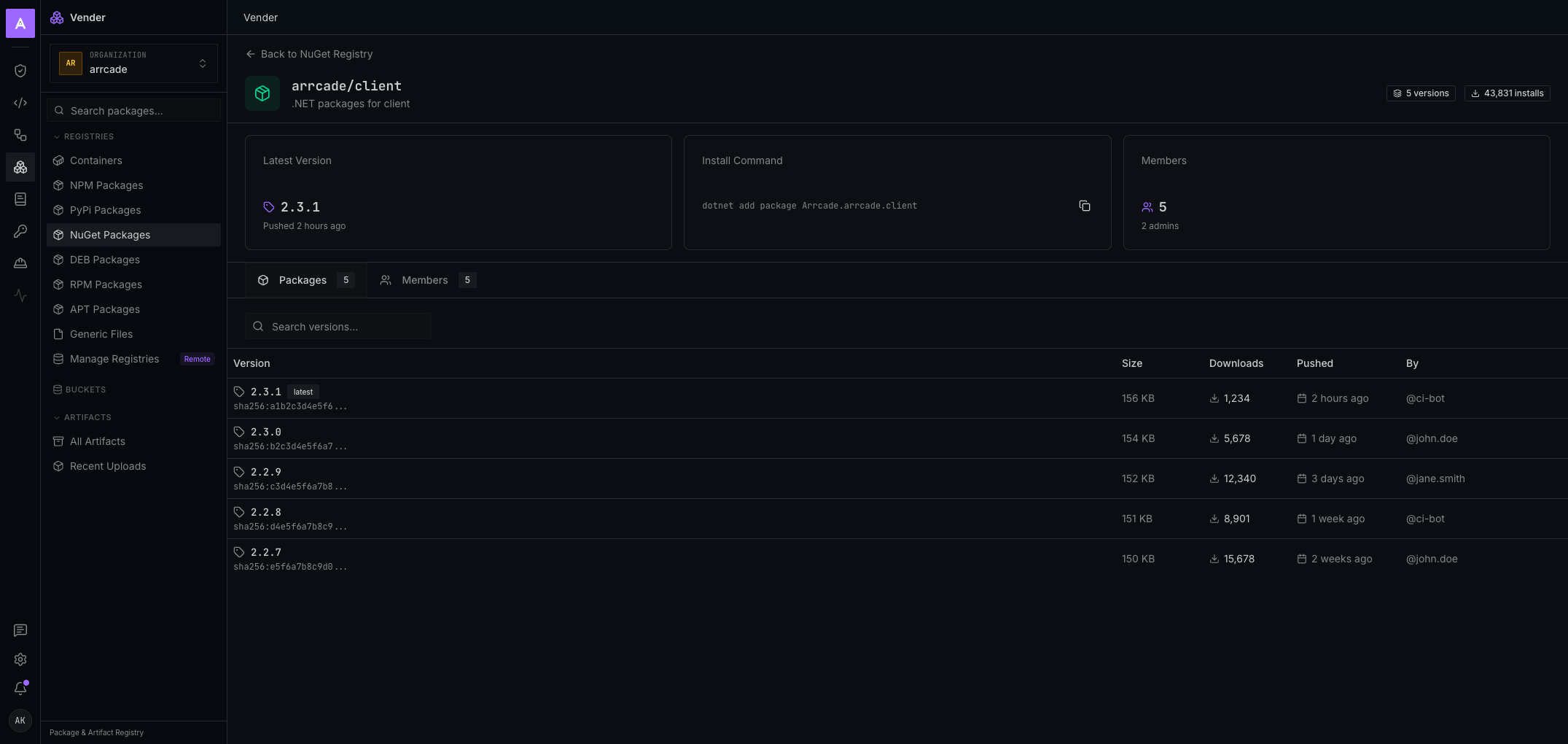Screen dimensions: 1568x744
Task: Open RPM Packages registry
Action: tap(133, 284)
